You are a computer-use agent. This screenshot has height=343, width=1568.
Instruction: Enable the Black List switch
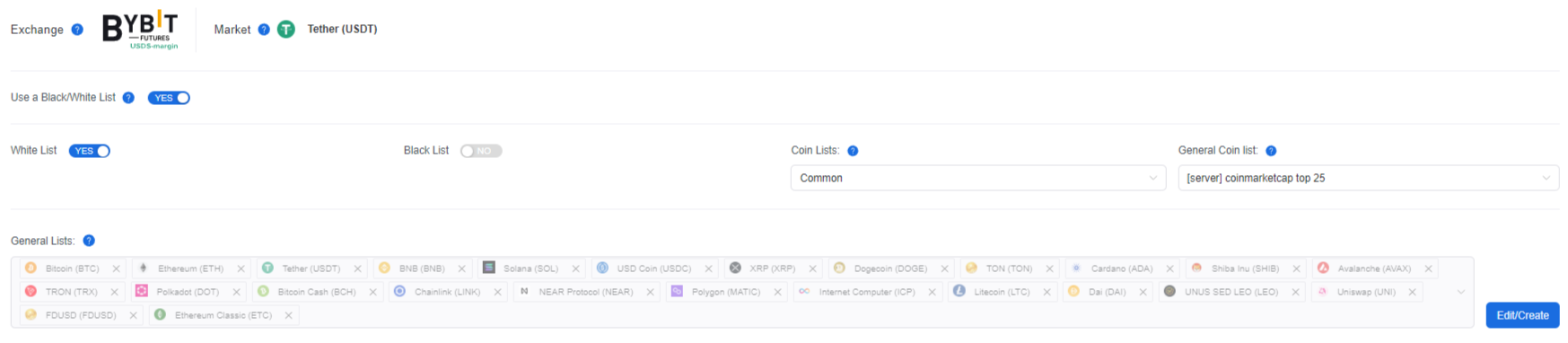[x=481, y=151]
